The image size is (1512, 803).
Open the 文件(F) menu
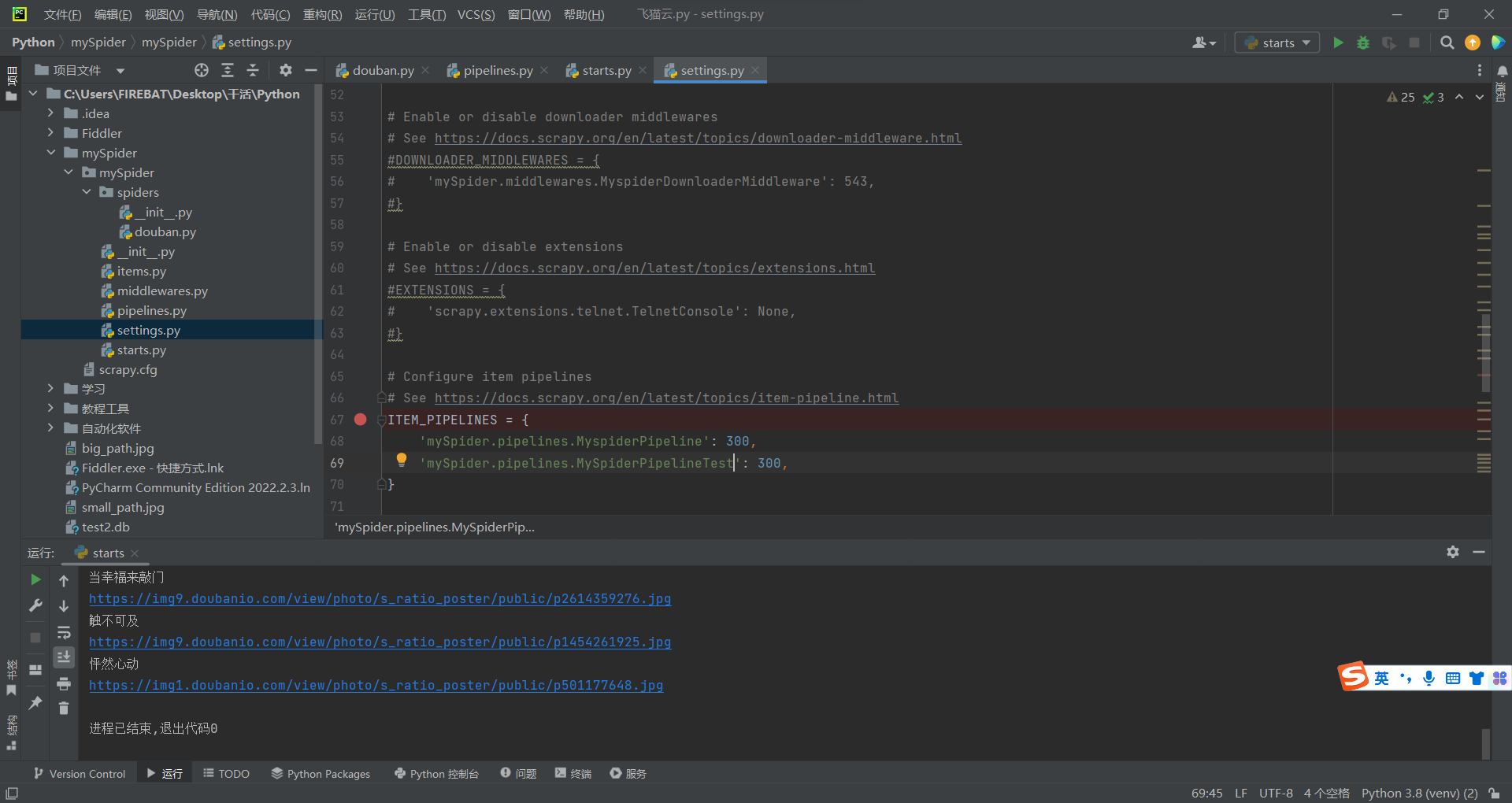click(62, 14)
